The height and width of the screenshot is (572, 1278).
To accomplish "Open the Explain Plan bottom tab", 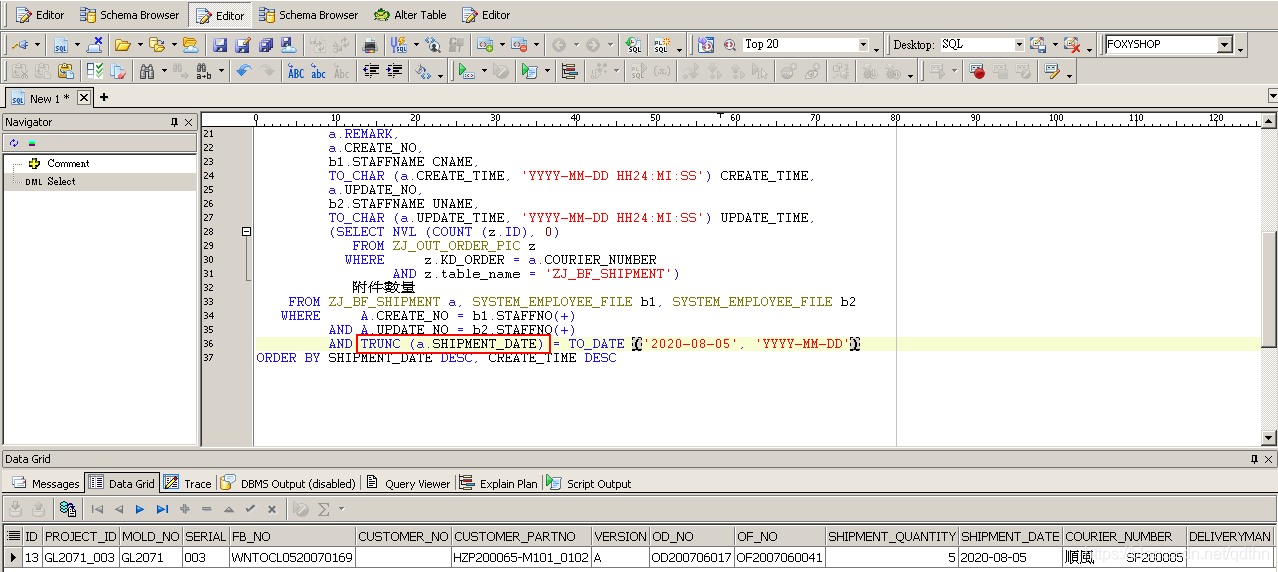I will [499, 483].
